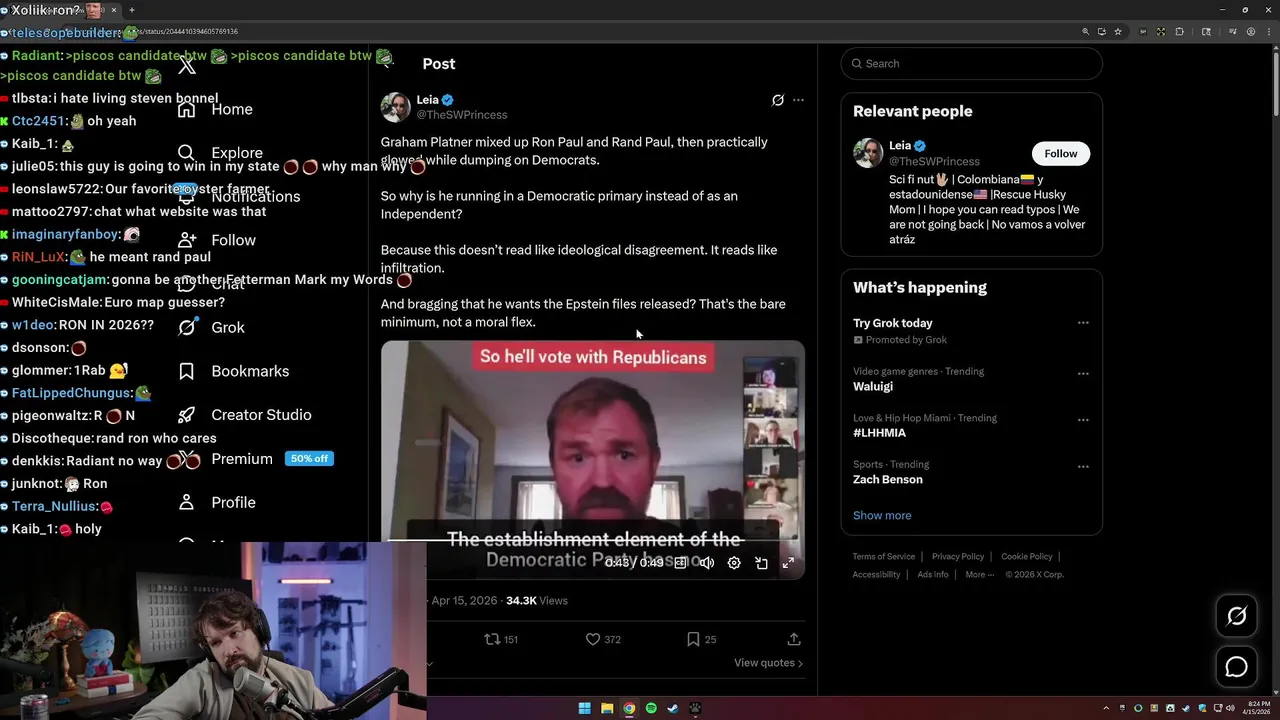Expand the video to fullscreen
This screenshot has width=1280, height=720.
[788, 563]
